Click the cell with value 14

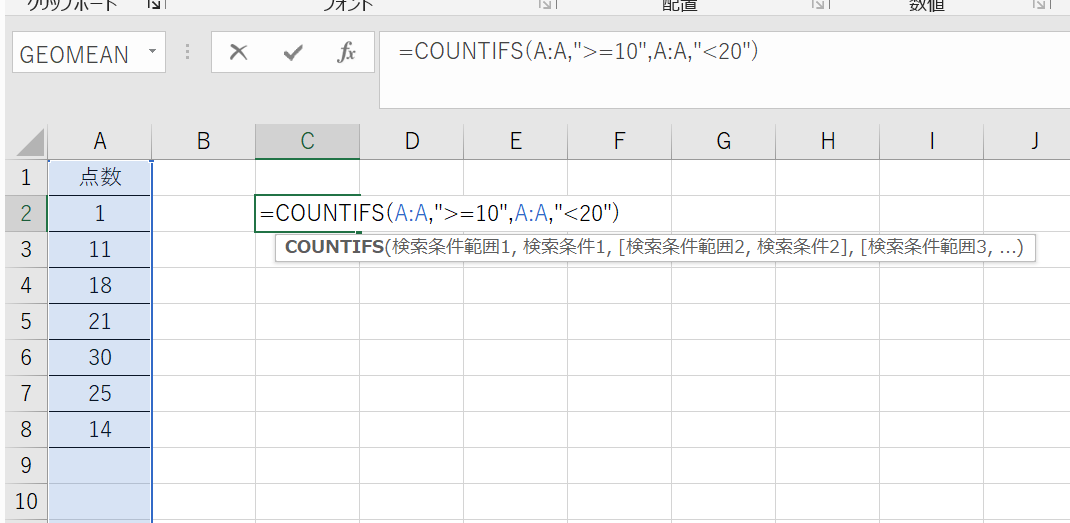[99, 430]
